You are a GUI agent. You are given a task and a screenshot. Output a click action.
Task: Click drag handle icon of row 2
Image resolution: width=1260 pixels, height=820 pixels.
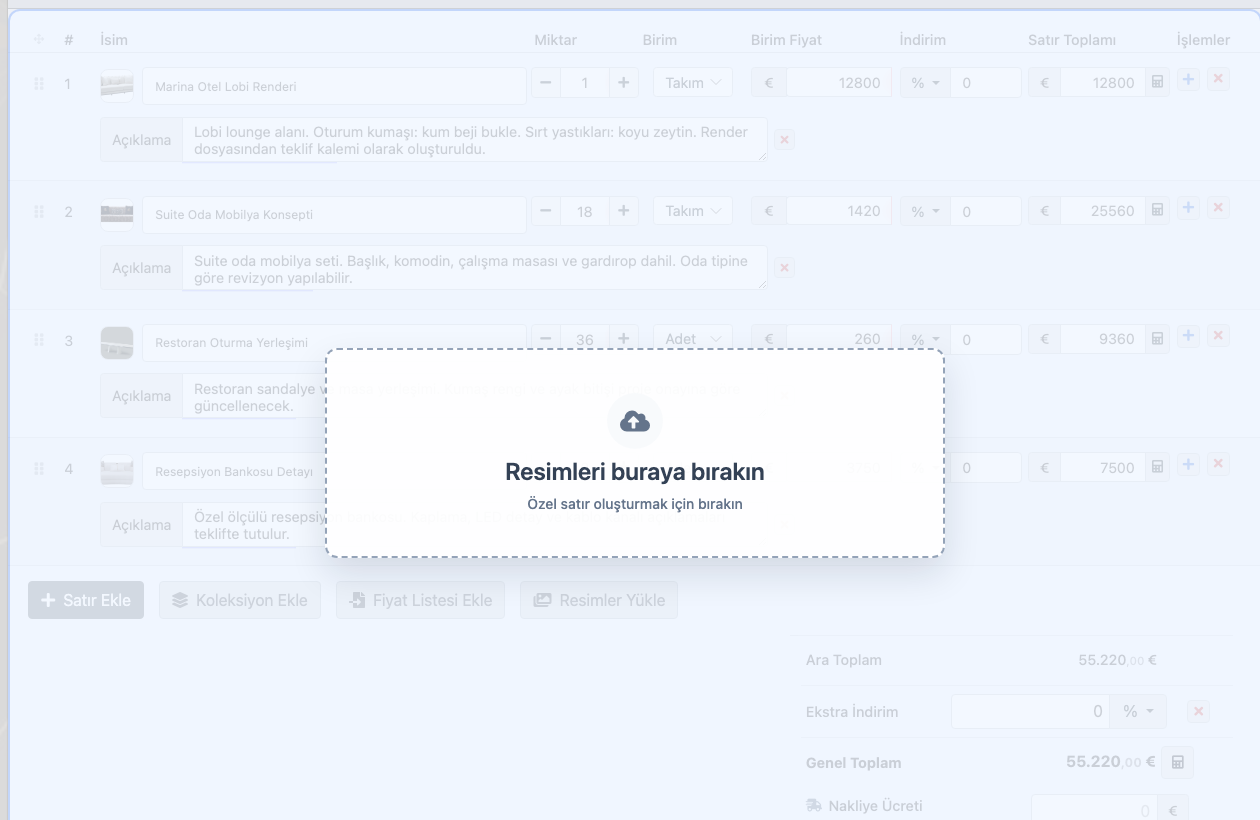39,212
